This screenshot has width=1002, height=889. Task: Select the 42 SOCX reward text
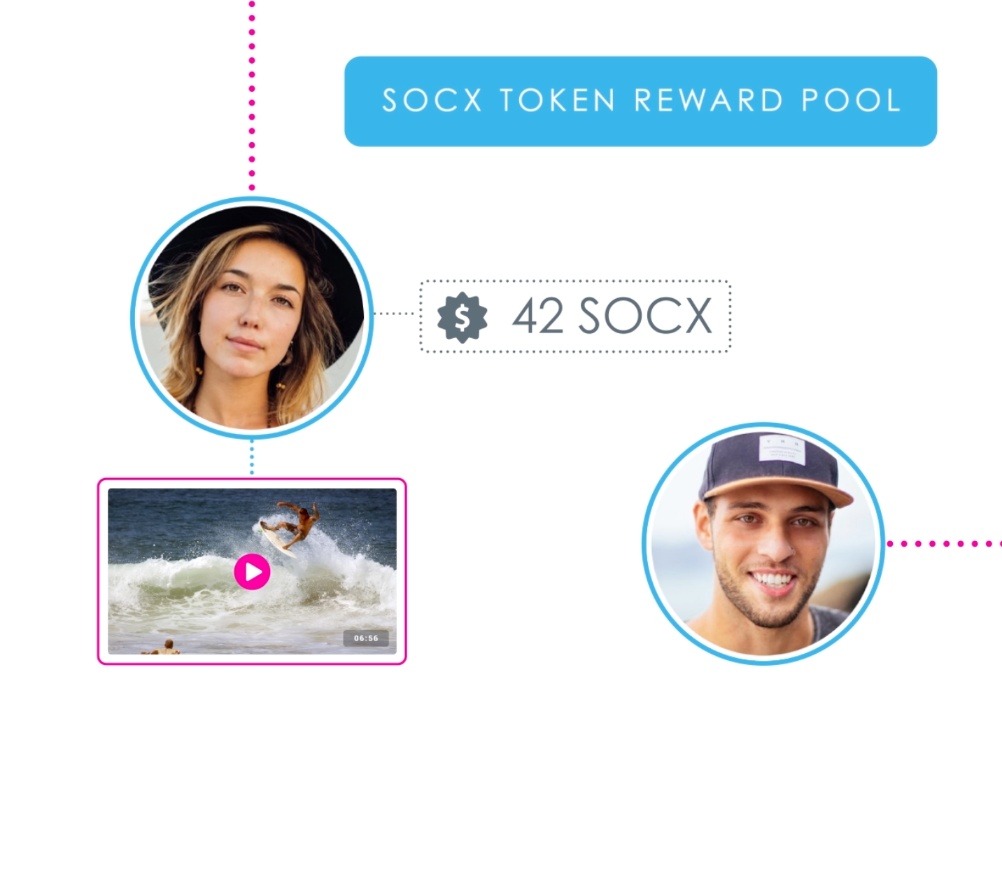(612, 316)
